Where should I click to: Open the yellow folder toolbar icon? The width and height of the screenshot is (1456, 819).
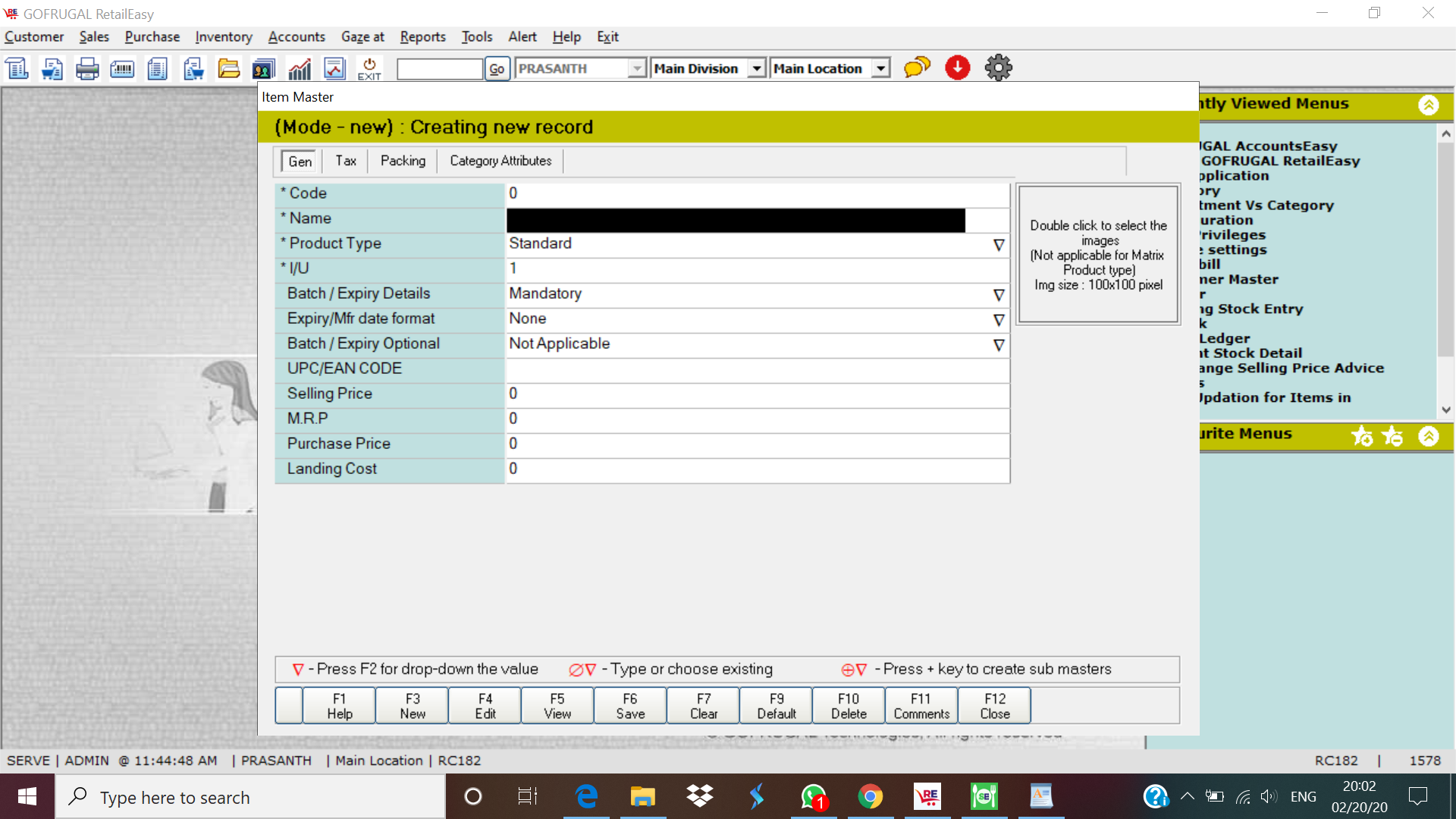click(x=228, y=68)
